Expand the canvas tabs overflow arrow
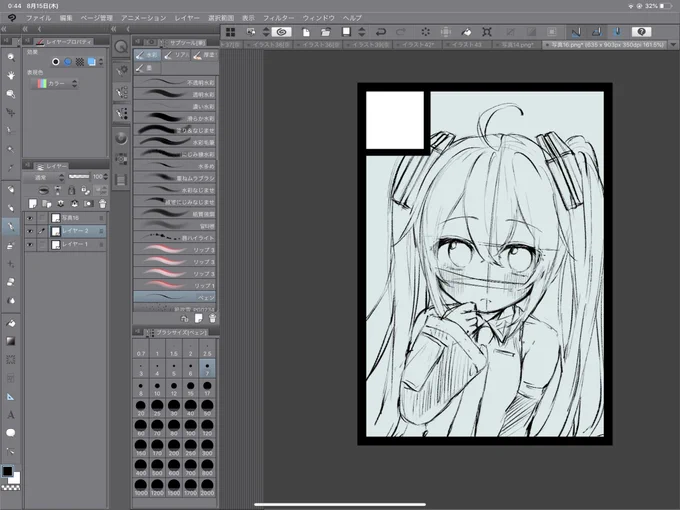The width and height of the screenshot is (680, 510). pos(673,45)
